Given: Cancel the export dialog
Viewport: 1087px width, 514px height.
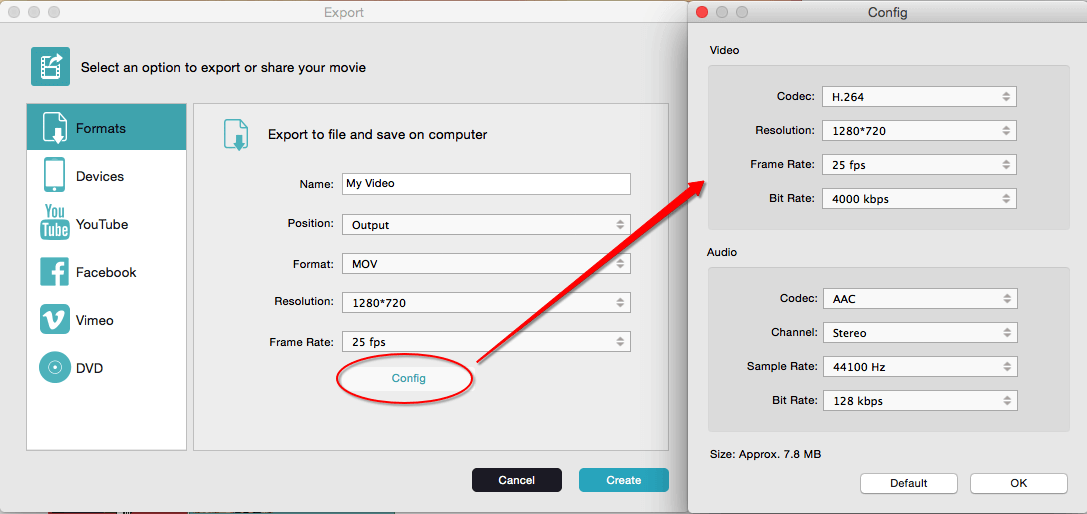Looking at the screenshot, I should 516,480.
